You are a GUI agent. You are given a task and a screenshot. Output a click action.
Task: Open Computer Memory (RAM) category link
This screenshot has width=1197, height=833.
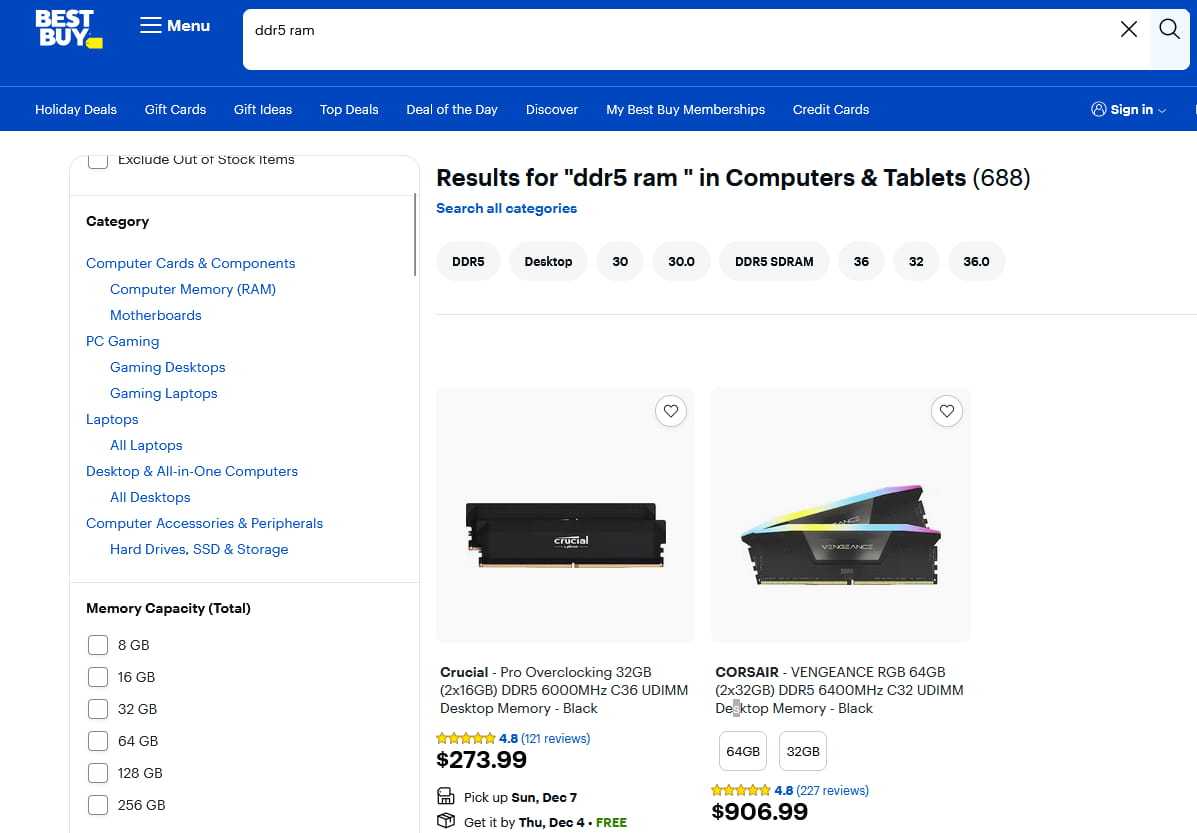click(193, 289)
